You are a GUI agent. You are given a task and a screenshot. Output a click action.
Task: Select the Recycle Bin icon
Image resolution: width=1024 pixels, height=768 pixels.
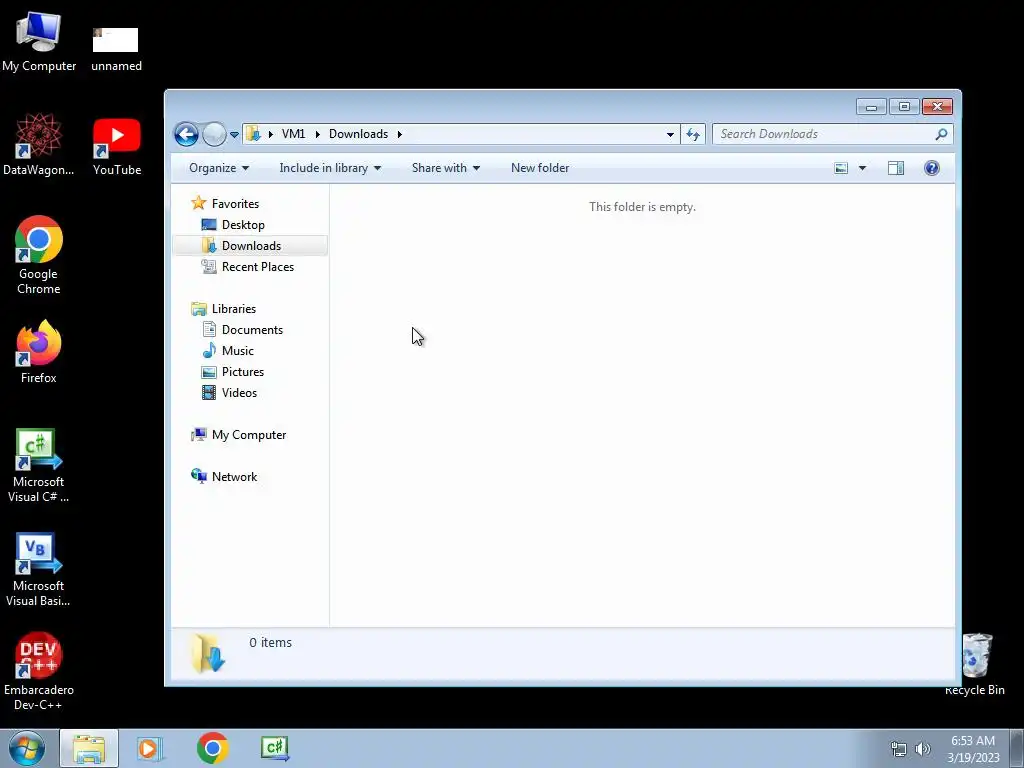pos(977,664)
